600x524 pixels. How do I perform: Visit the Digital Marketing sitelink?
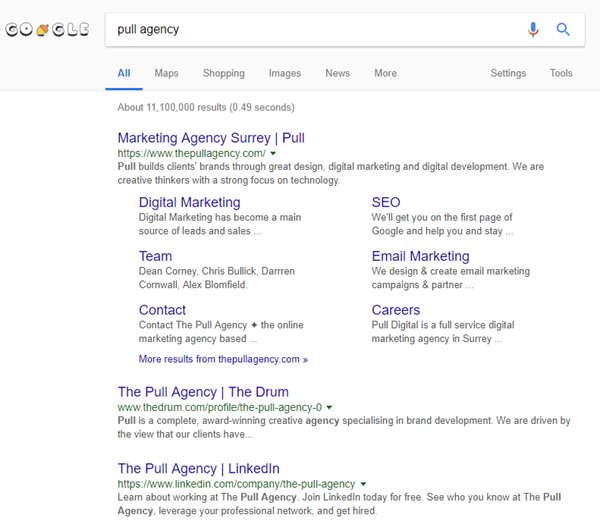(x=189, y=202)
